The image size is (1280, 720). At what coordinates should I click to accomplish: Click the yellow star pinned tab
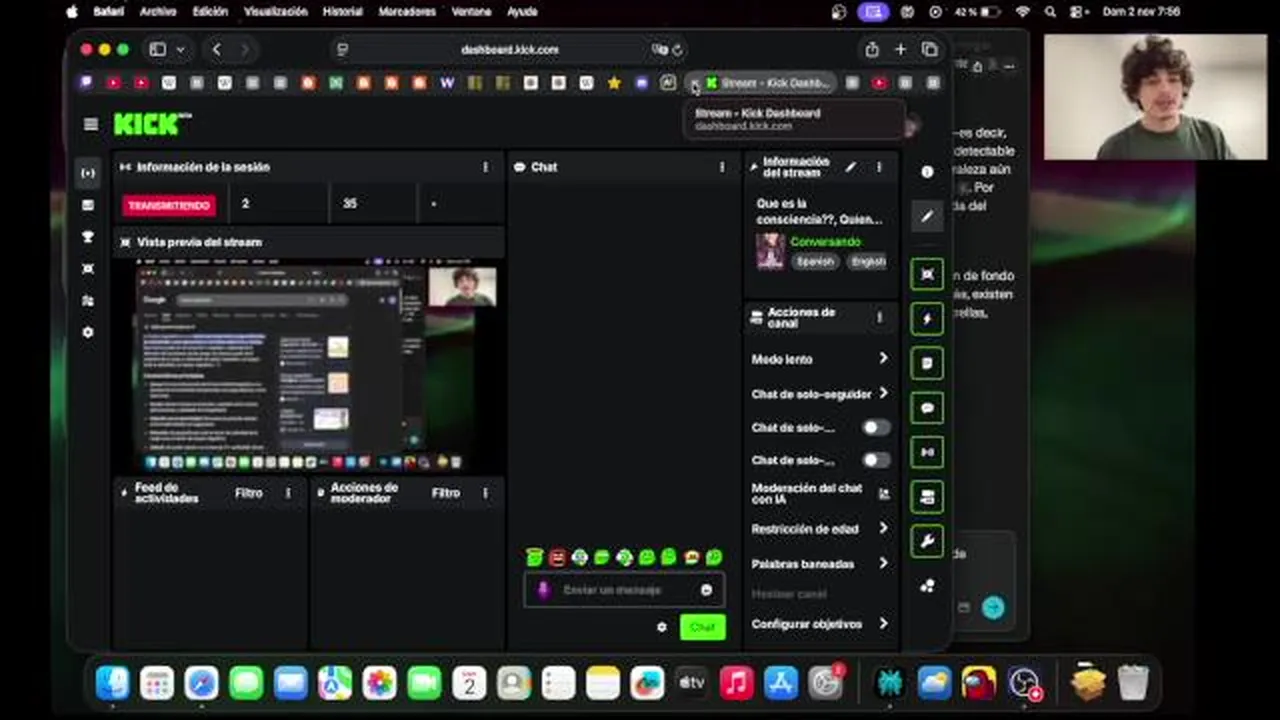pyautogui.click(x=614, y=83)
